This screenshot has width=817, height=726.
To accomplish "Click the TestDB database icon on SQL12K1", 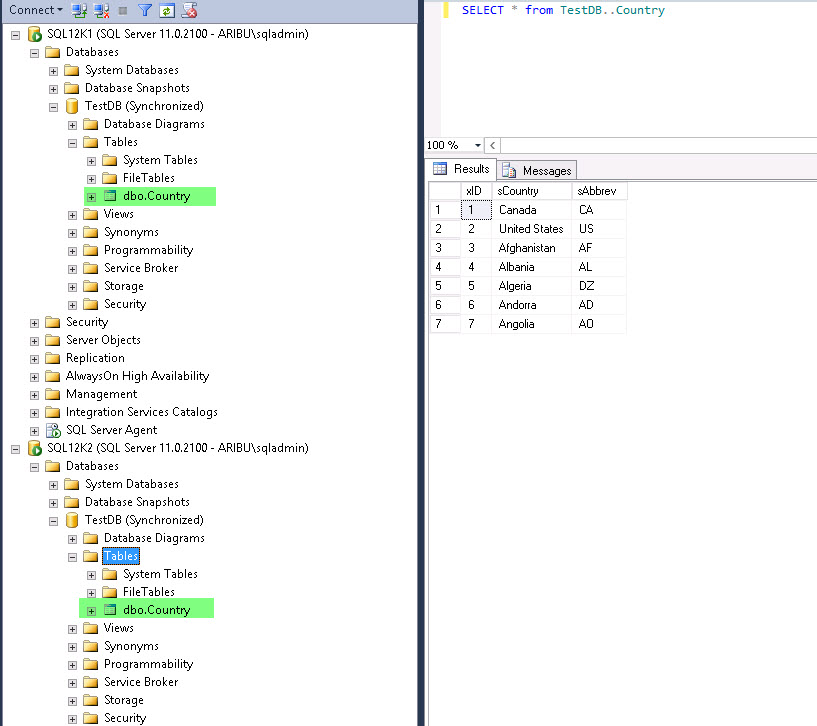I will coord(71,105).
